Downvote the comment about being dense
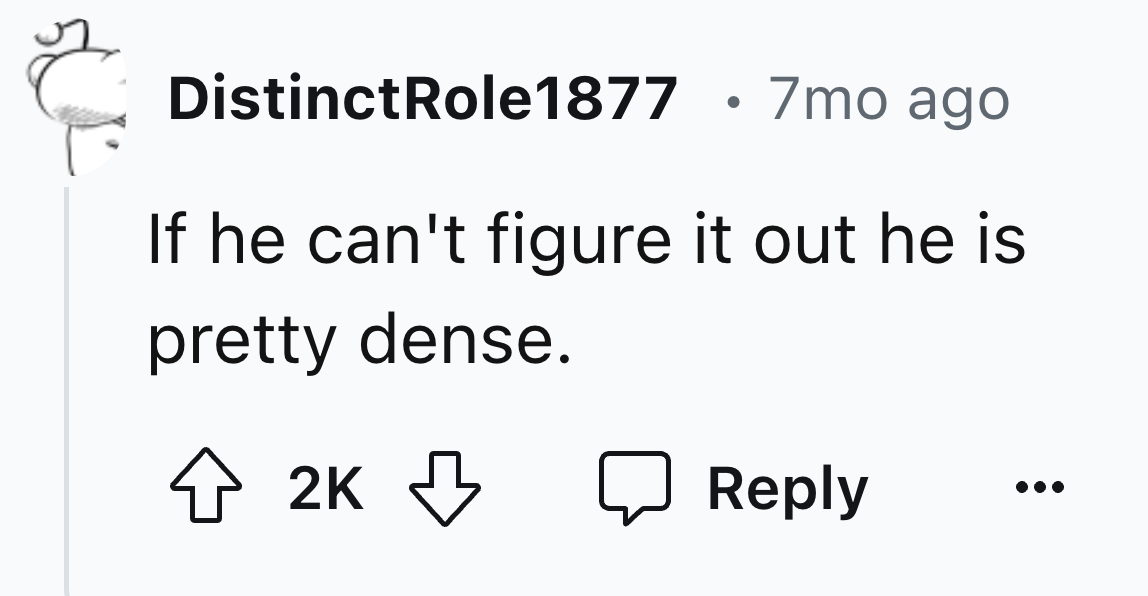The height and width of the screenshot is (596, 1148). (x=447, y=490)
